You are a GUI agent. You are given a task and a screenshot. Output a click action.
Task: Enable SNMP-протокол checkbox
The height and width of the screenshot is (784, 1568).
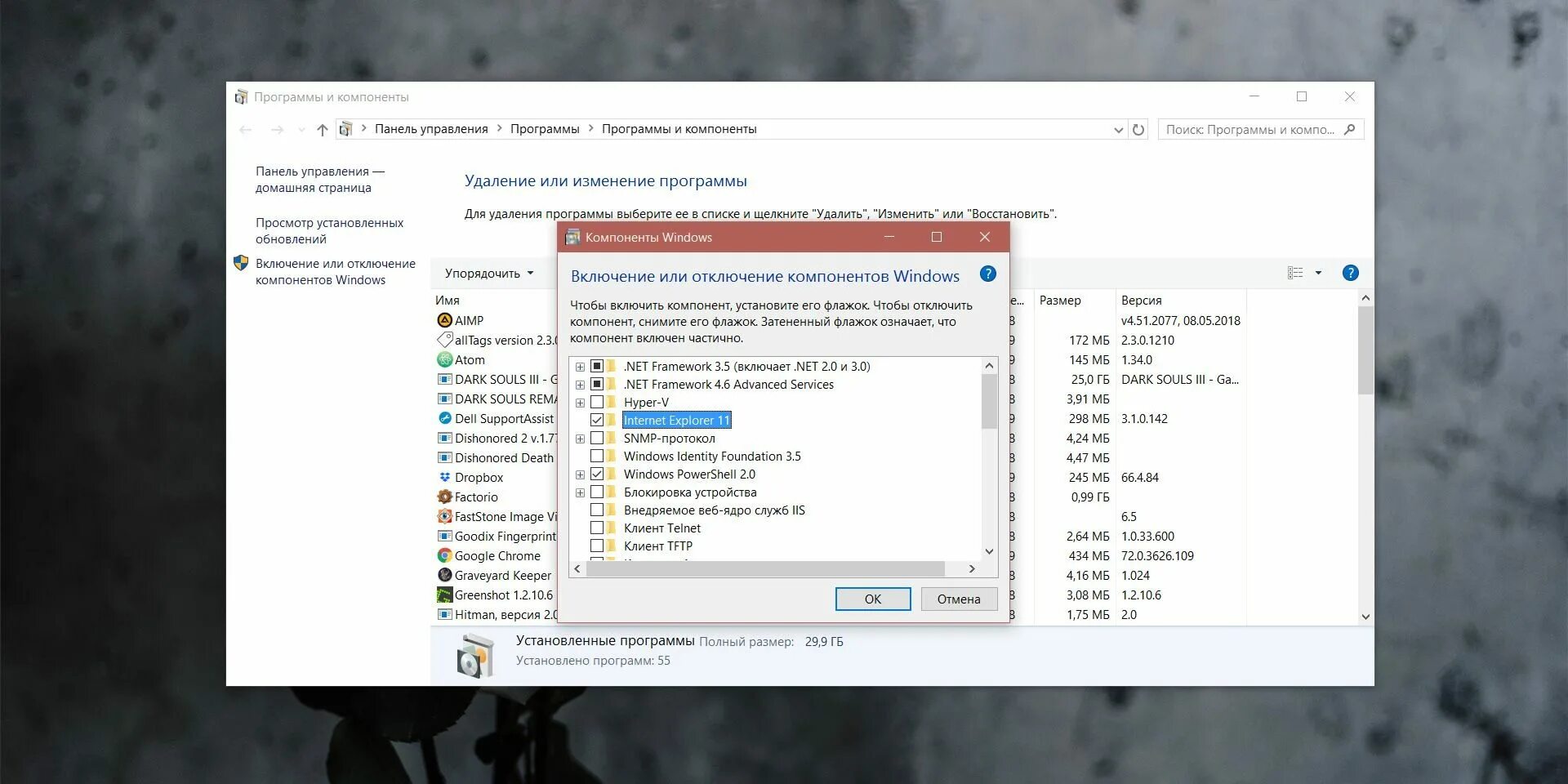coord(597,438)
